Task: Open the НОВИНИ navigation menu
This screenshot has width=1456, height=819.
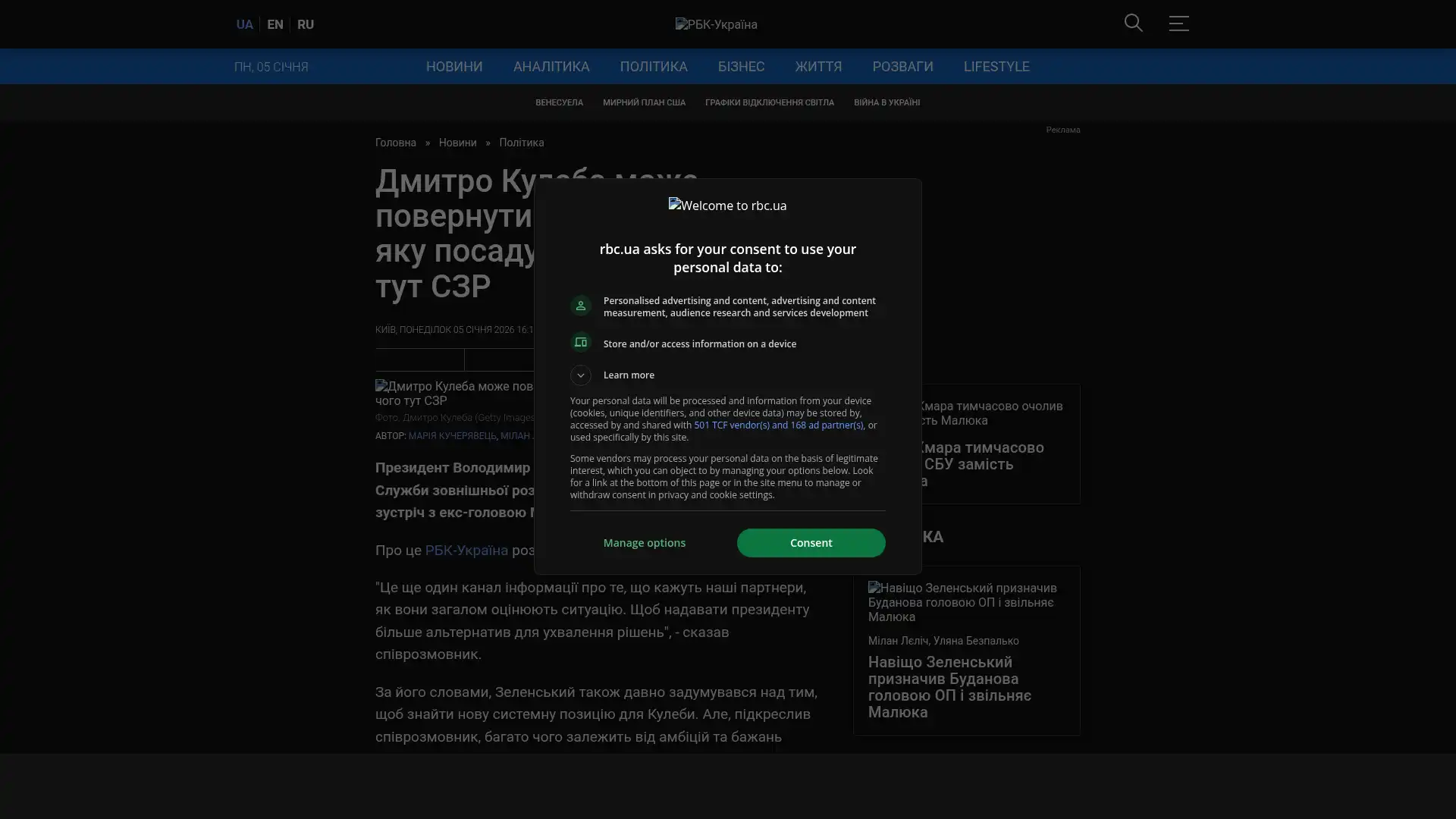Action: click(453, 67)
